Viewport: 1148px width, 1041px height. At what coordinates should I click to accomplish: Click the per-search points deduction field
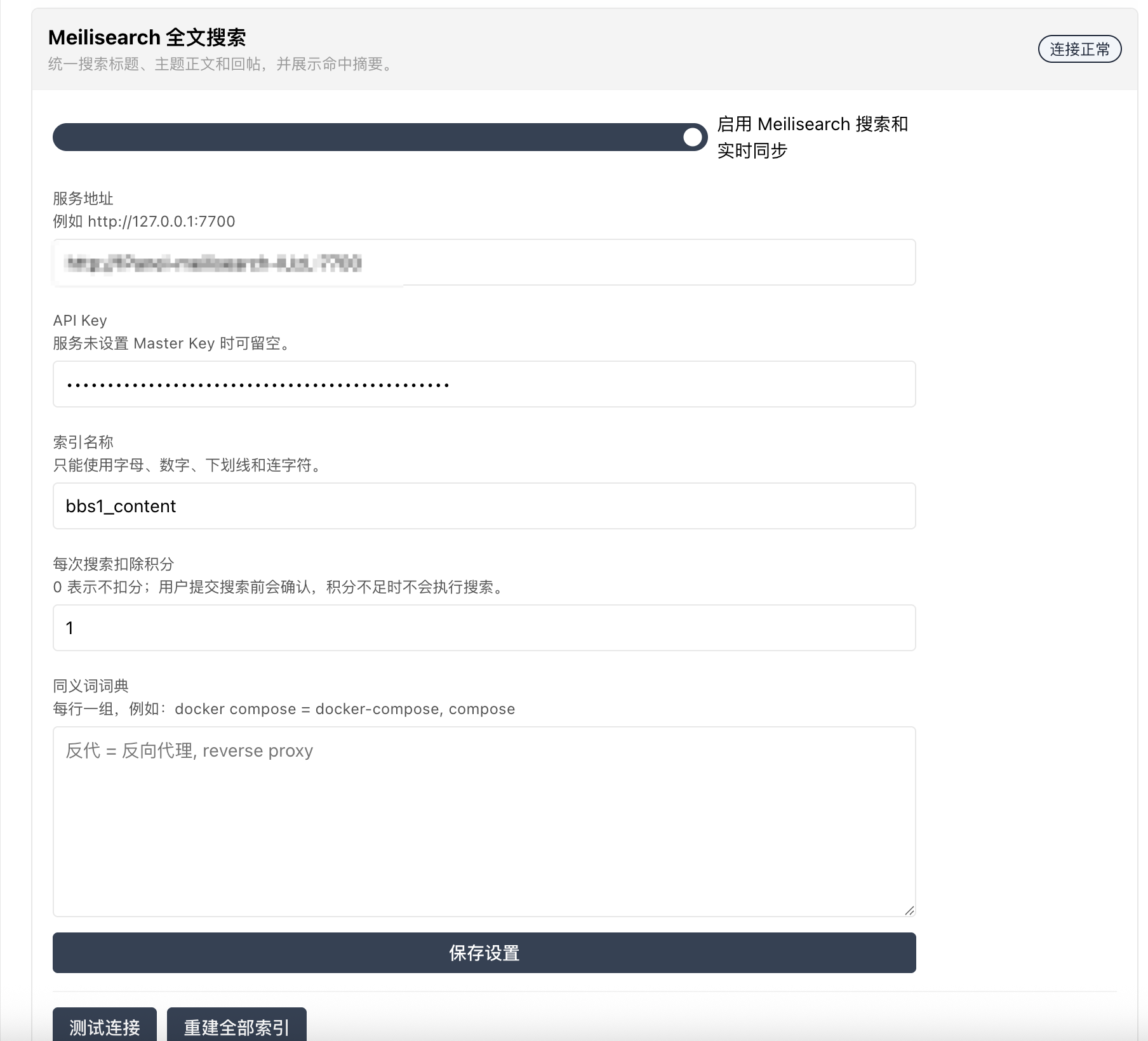(484, 628)
